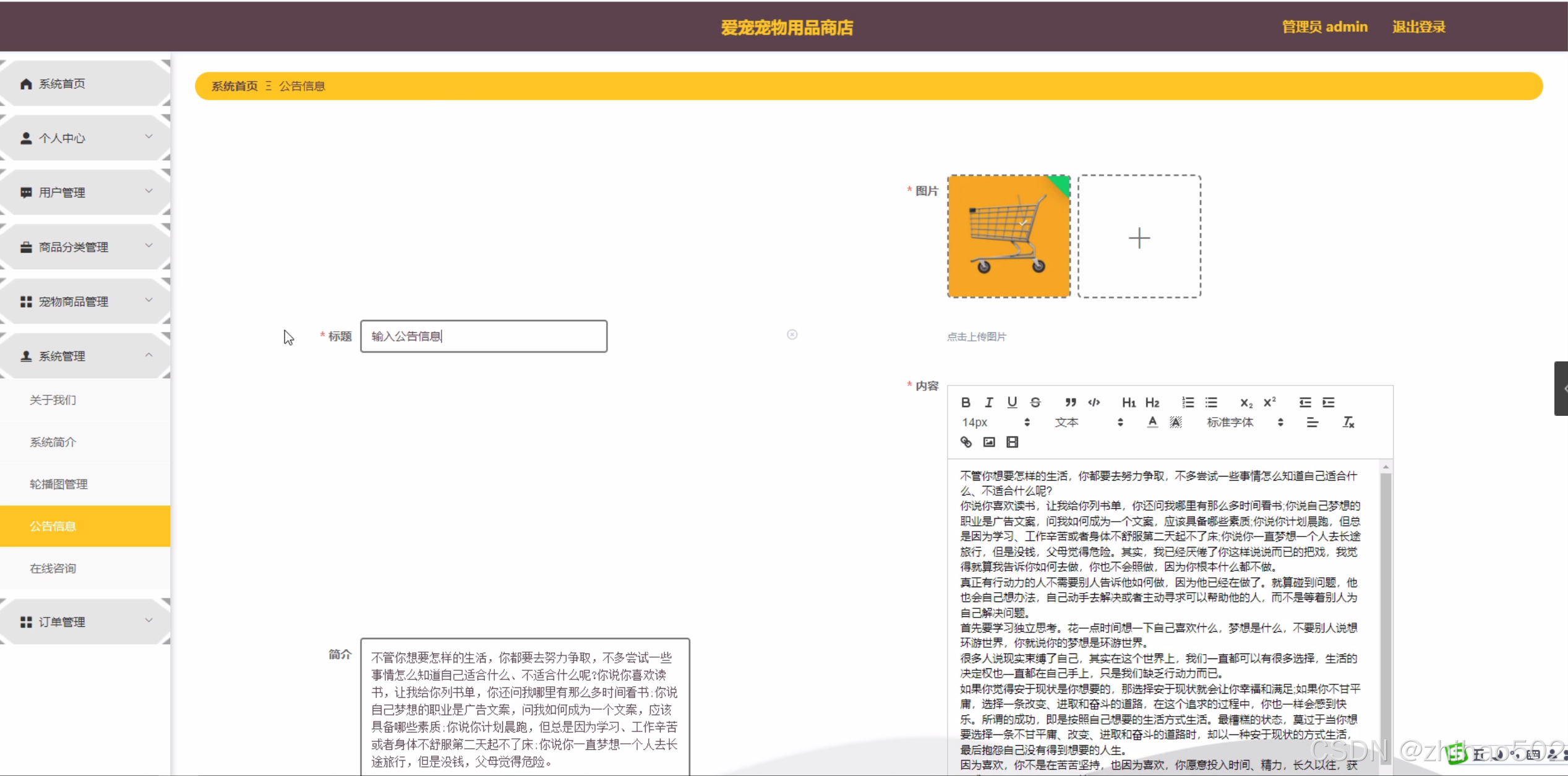The width and height of the screenshot is (1568, 776).
Task: Click the 宠物商品管理 grid icon
Action: pos(26,301)
